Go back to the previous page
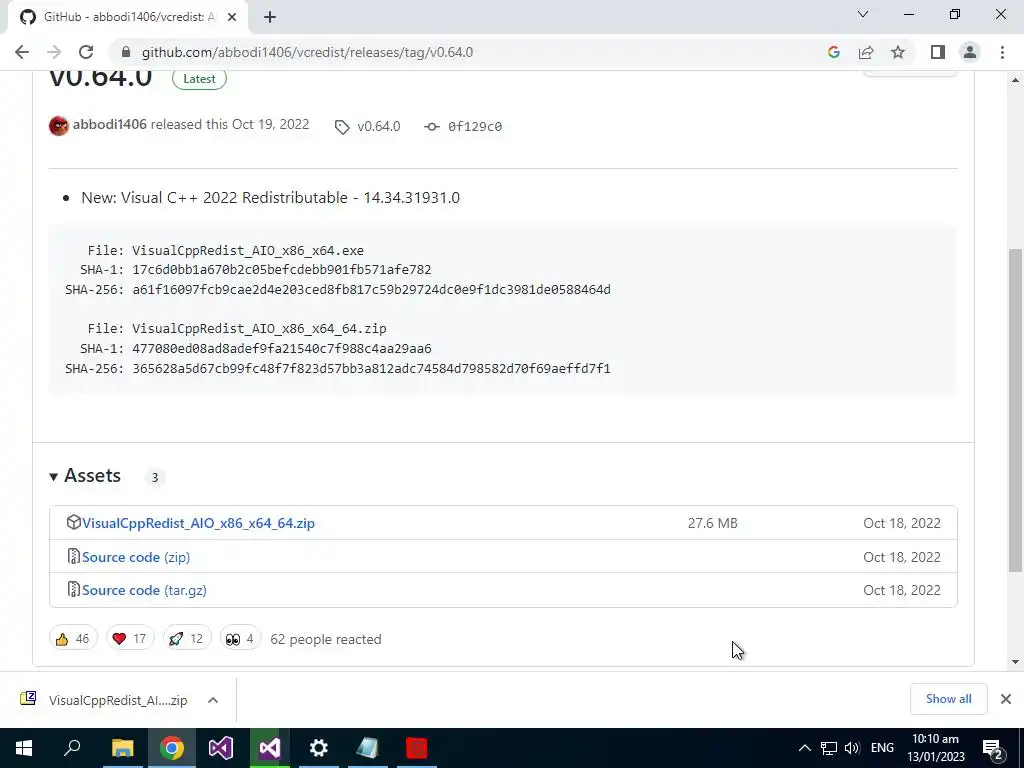The height and width of the screenshot is (768, 1024). click(22, 52)
